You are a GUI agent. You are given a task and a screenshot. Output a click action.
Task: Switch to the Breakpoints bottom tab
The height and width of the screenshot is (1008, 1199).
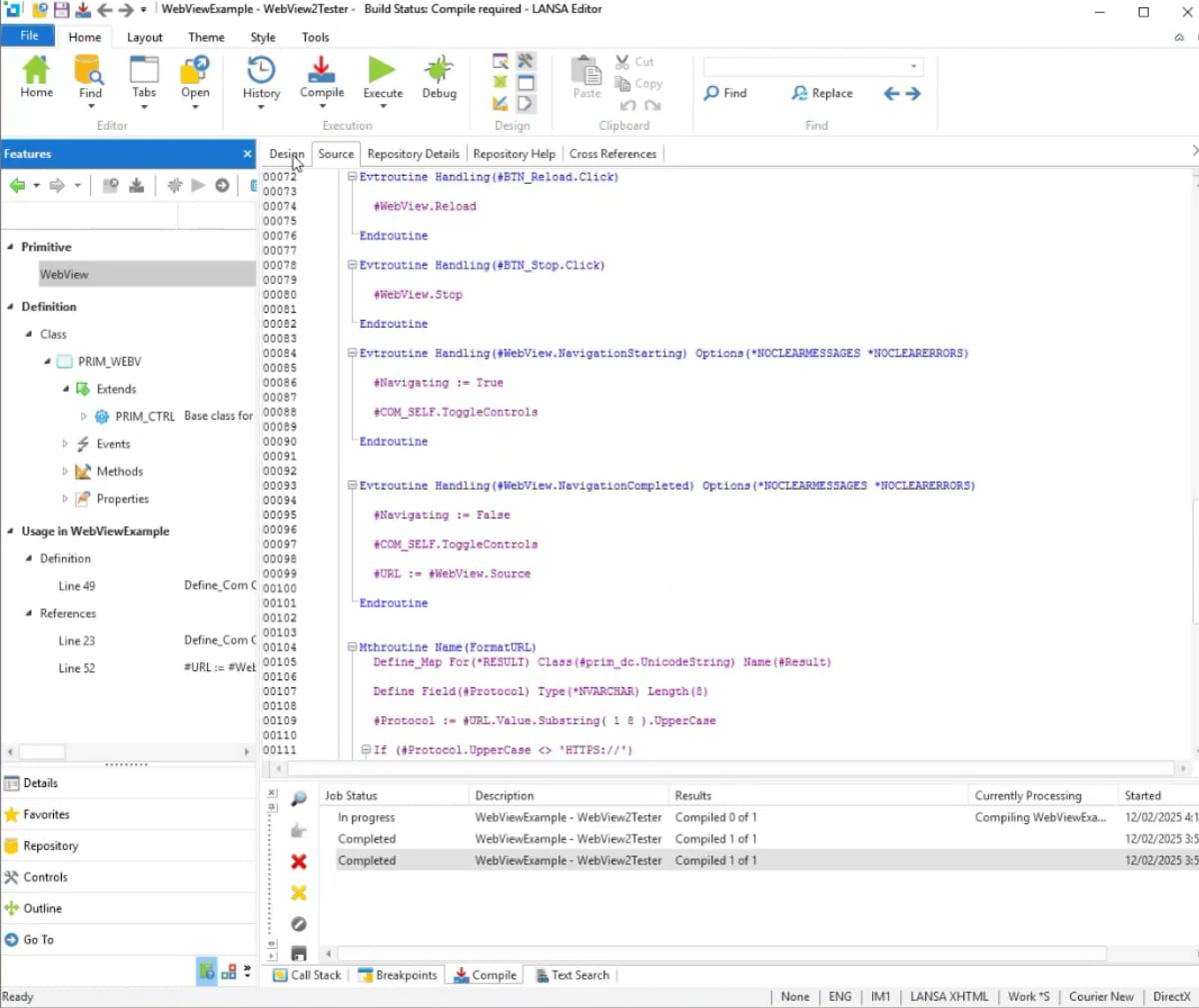pyautogui.click(x=398, y=975)
